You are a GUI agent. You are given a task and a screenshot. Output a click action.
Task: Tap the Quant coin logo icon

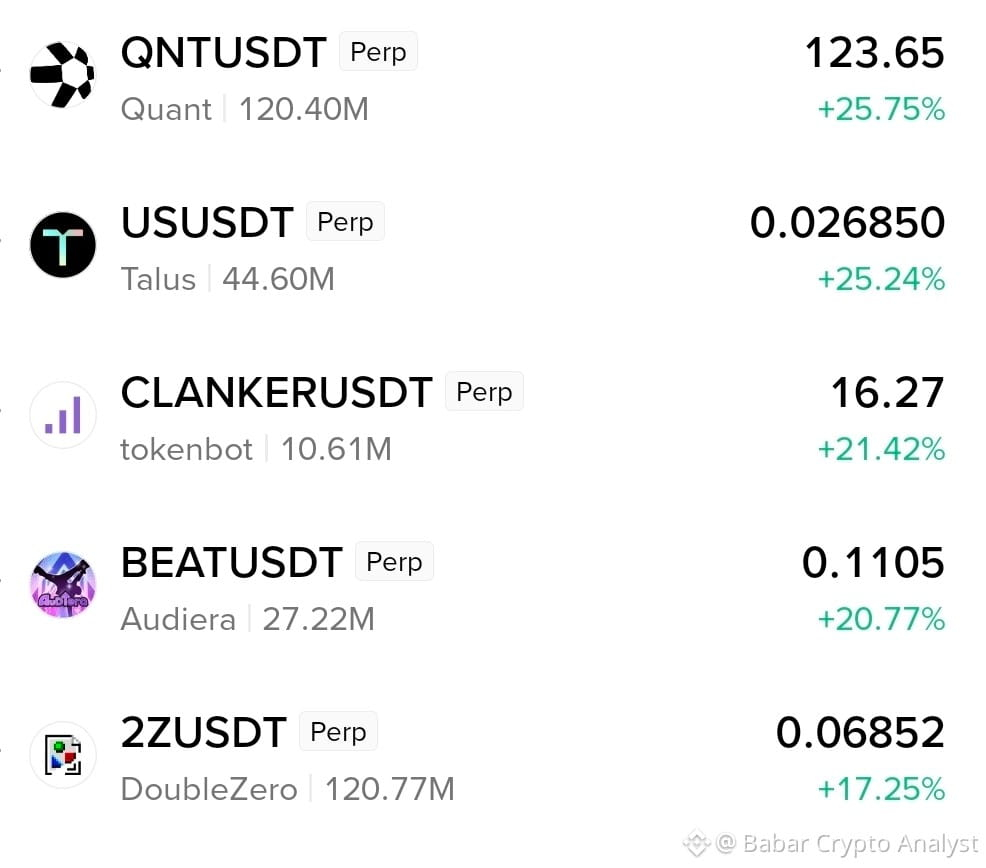coord(62,75)
